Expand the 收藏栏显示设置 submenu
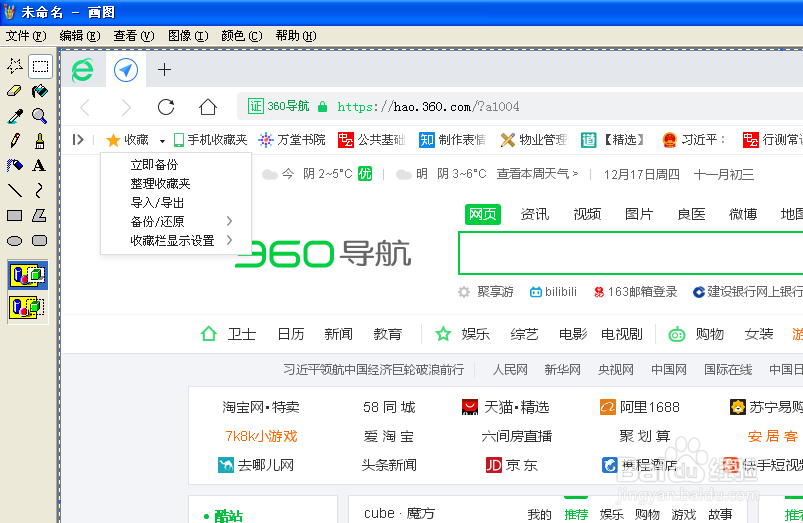 tap(176, 240)
